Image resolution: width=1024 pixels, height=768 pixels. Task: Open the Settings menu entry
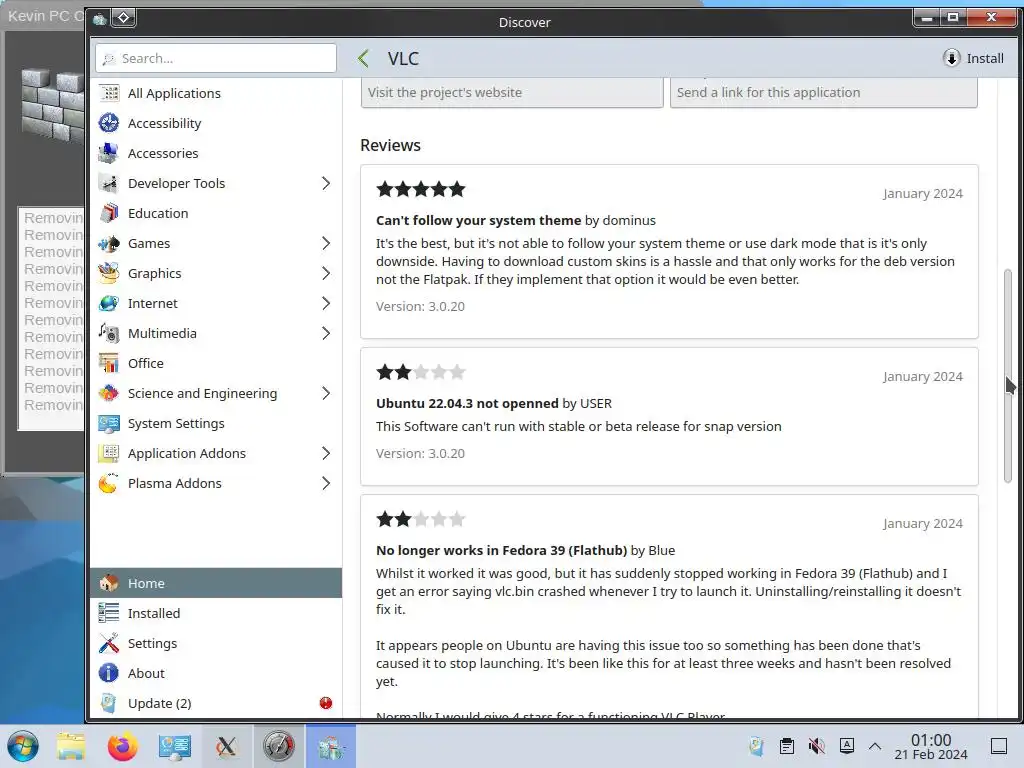[x=216, y=643]
